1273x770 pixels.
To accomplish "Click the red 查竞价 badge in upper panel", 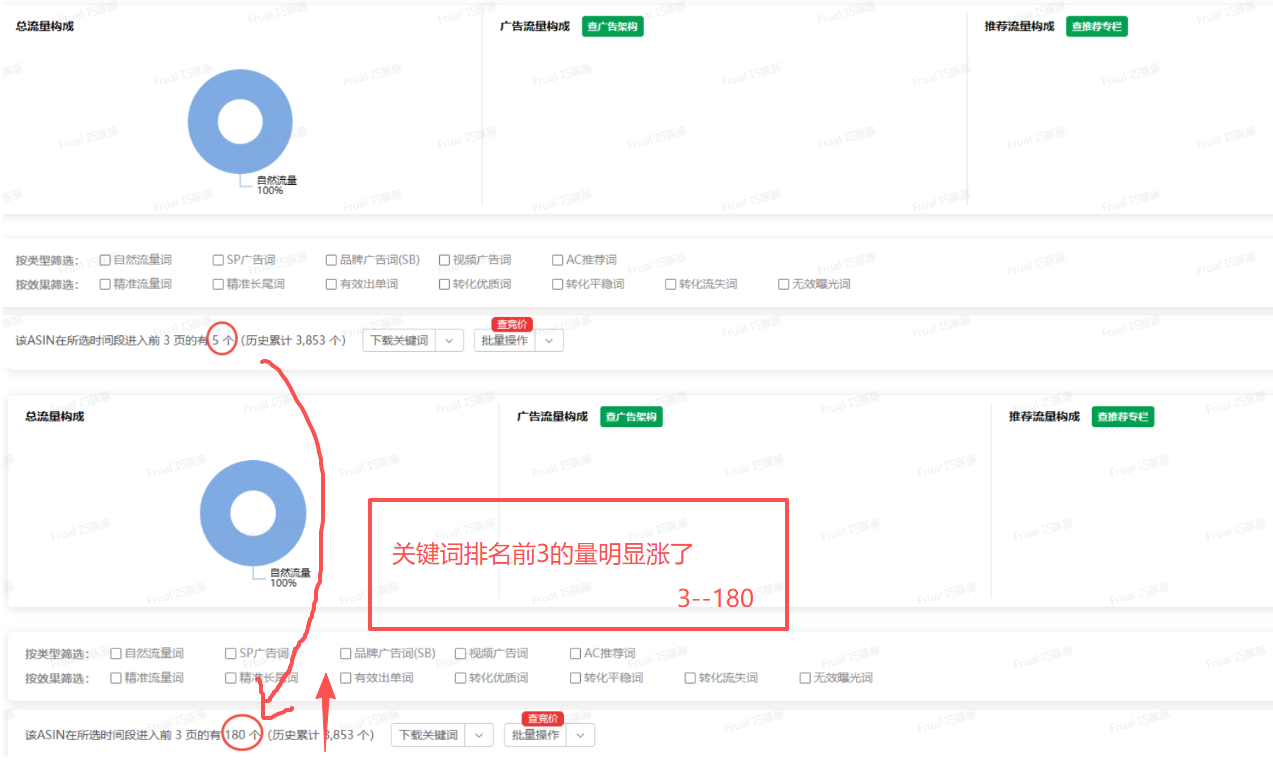I will click(x=512, y=324).
